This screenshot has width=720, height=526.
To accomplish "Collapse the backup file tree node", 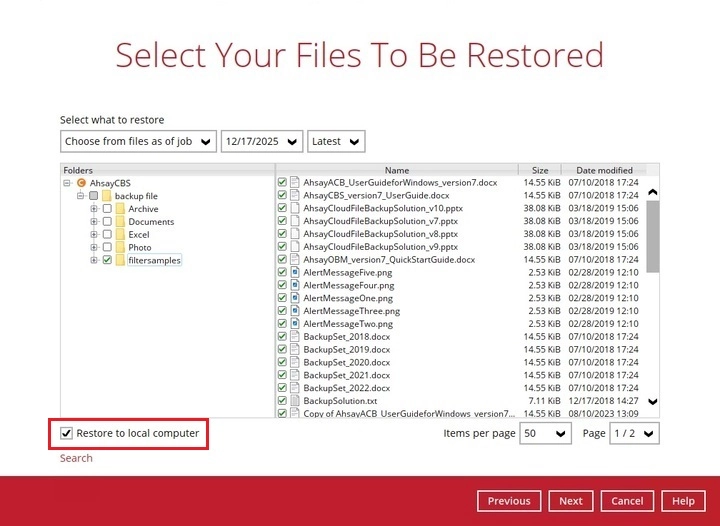I will coord(80,196).
